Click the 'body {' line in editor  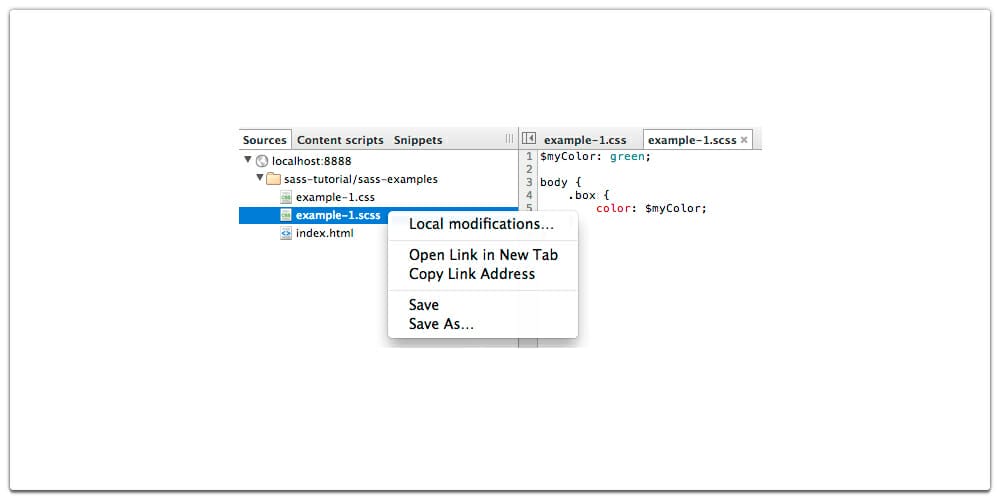(561, 182)
